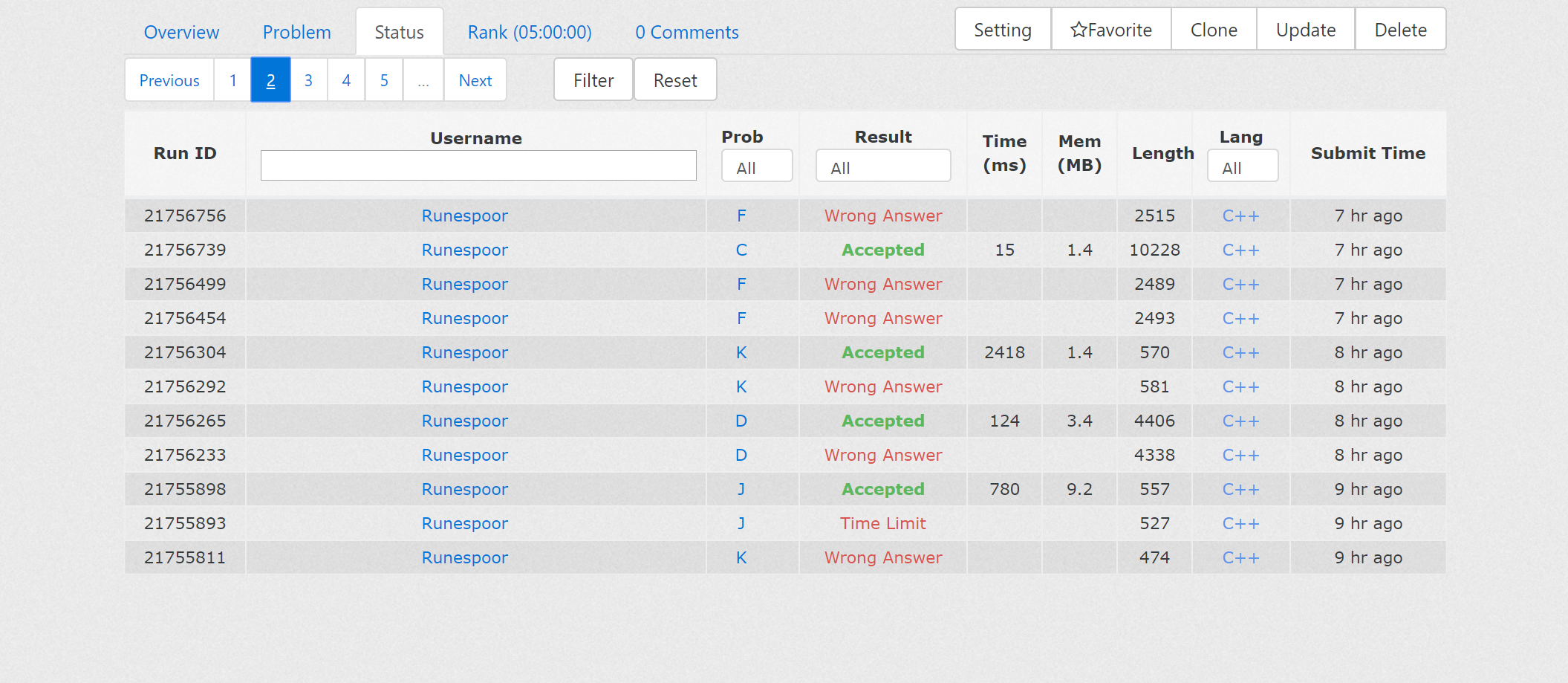View the 0 Comments tab
Screen dimensions: 1568x683
tap(686, 33)
